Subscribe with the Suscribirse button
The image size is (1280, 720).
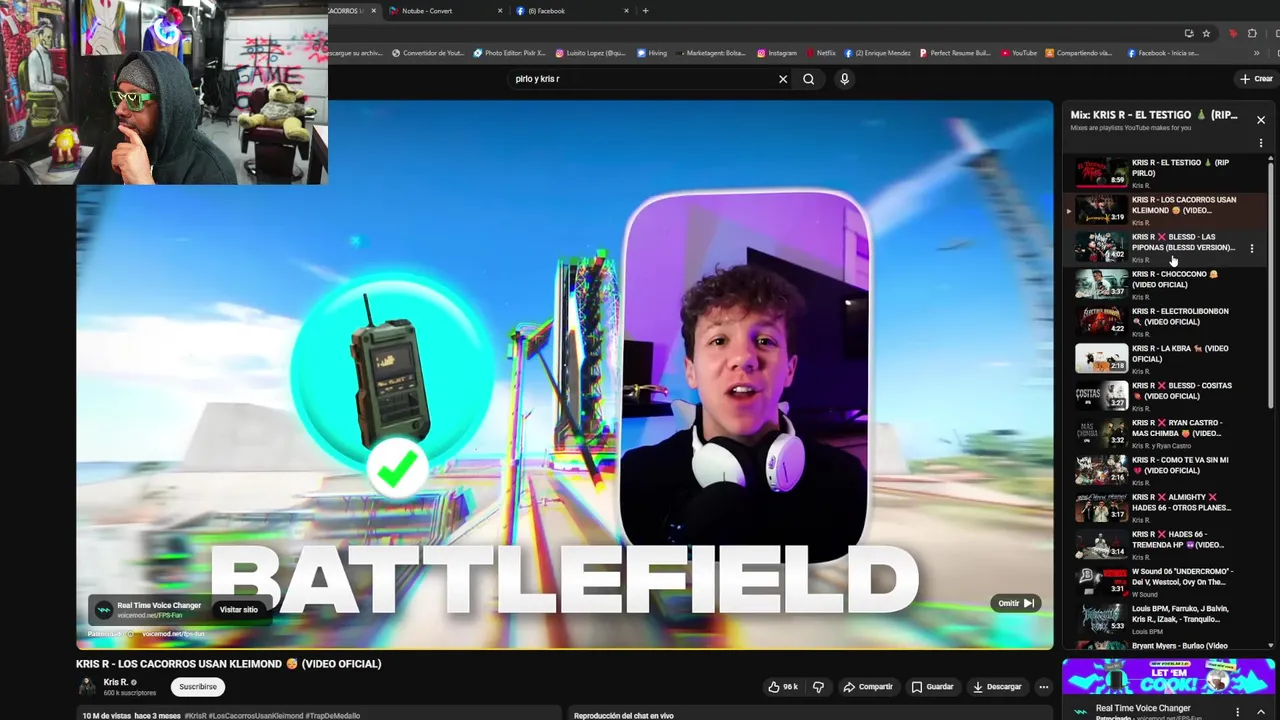(198, 687)
